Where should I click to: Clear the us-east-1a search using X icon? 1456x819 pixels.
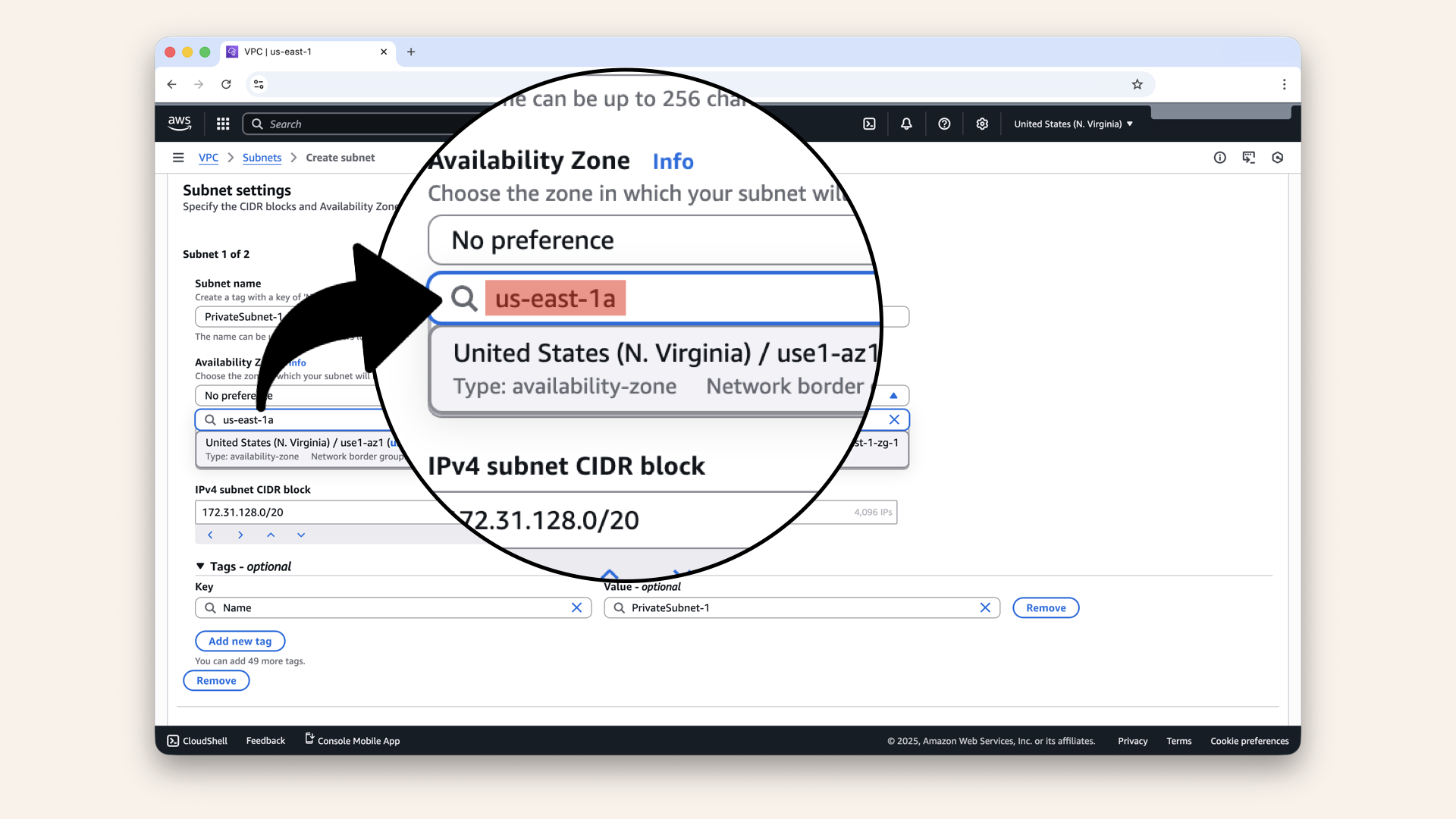(x=895, y=419)
